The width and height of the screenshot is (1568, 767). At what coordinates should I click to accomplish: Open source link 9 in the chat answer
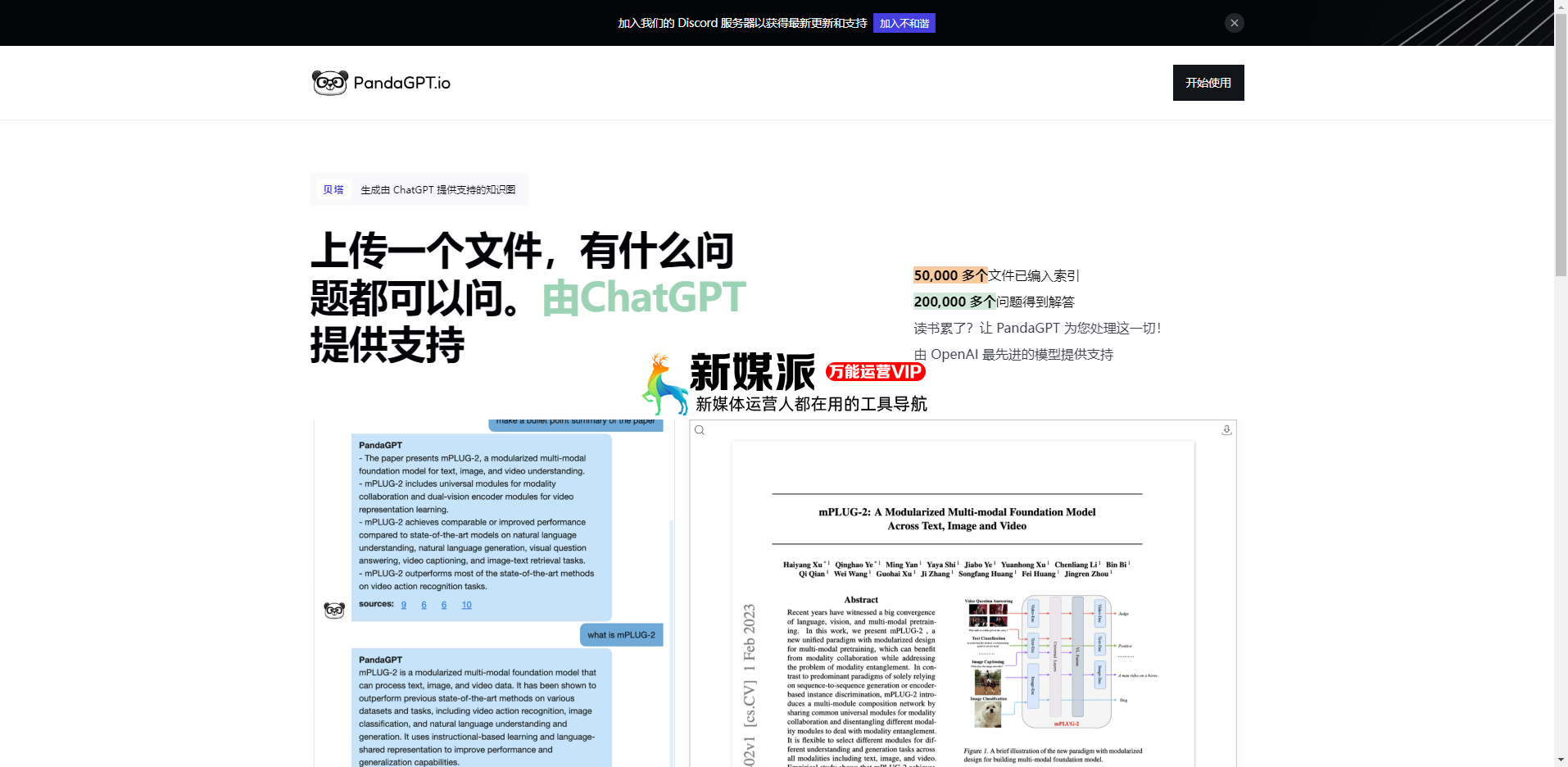[404, 605]
